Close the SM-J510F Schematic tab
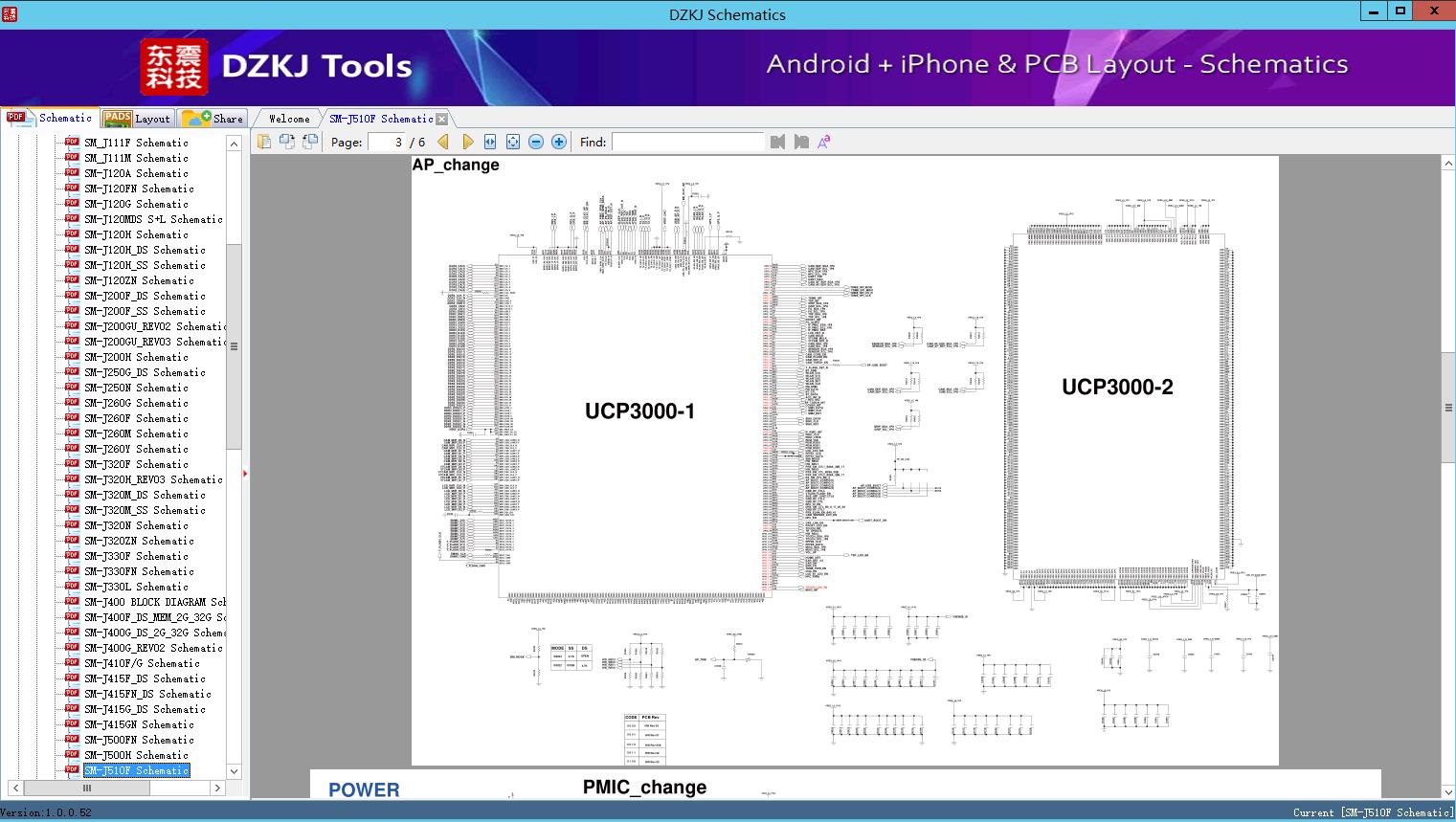The height and width of the screenshot is (822, 1456). coord(441,119)
